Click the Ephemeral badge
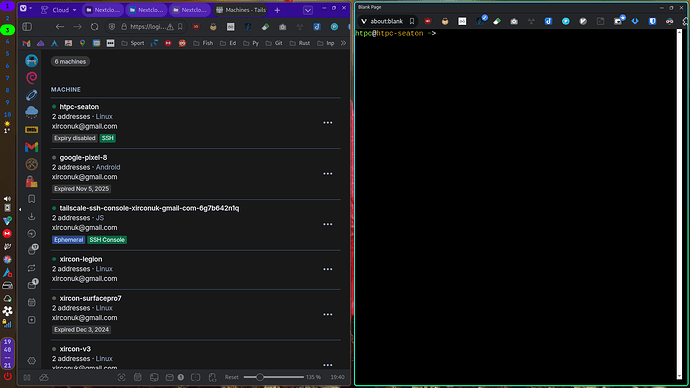This screenshot has width=690, height=388. coord(69,240)
